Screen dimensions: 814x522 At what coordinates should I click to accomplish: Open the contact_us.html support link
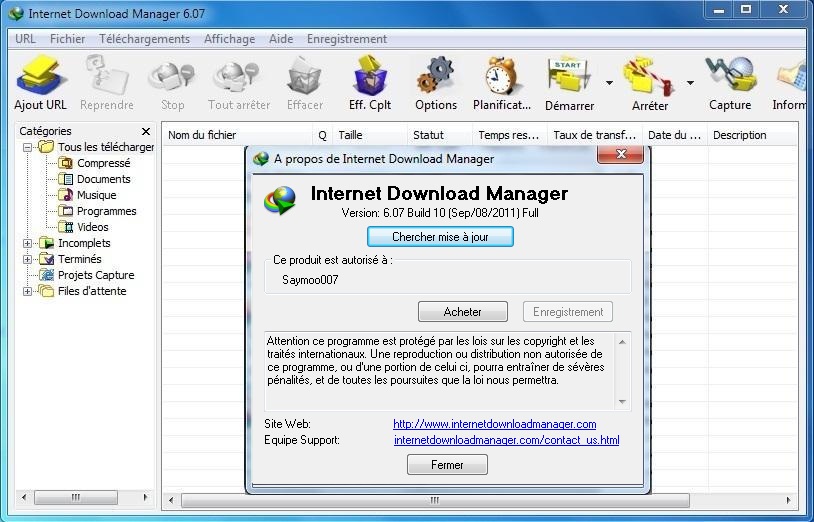(x=507, y=440)
